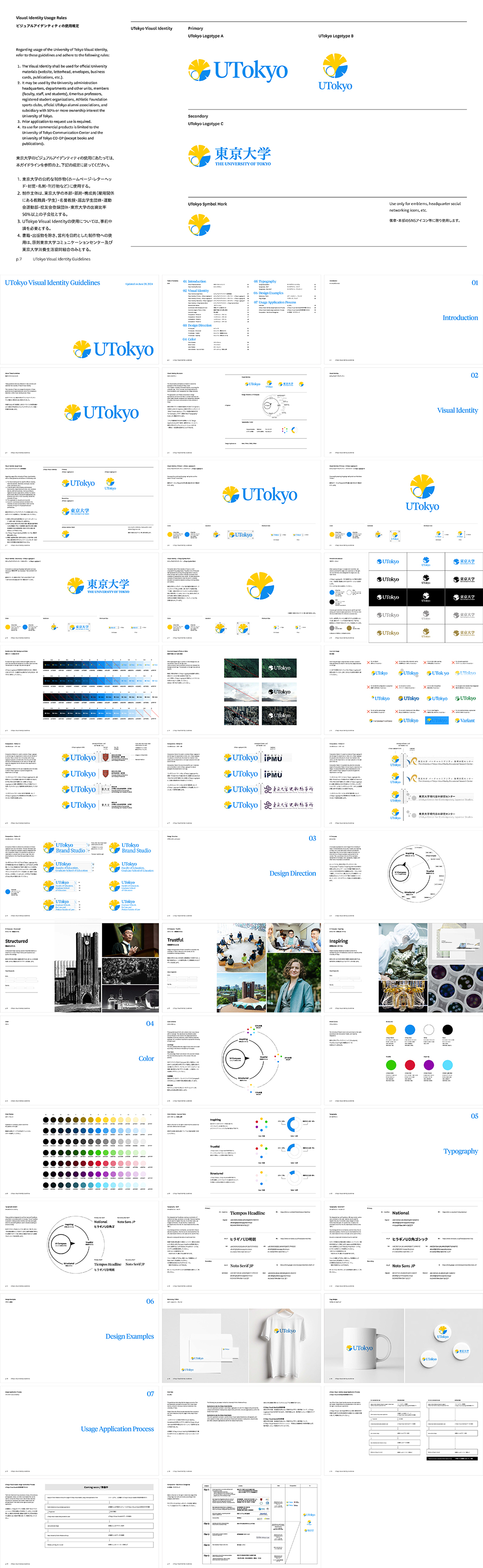Open the IPMU logo lockup page
This screenshot has height=1568, width=483.
[x=242, y=783]
